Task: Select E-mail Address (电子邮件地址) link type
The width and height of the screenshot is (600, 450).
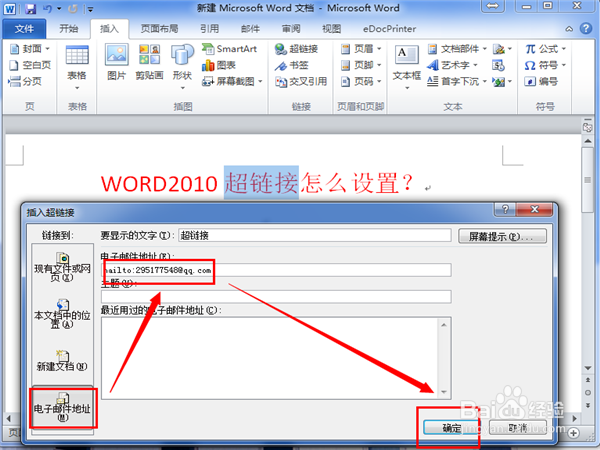Action: coord(62,407)
